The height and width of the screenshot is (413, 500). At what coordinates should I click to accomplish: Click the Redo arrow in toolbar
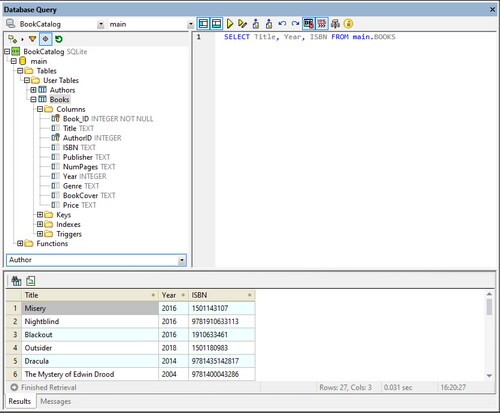tap(295, 24)
